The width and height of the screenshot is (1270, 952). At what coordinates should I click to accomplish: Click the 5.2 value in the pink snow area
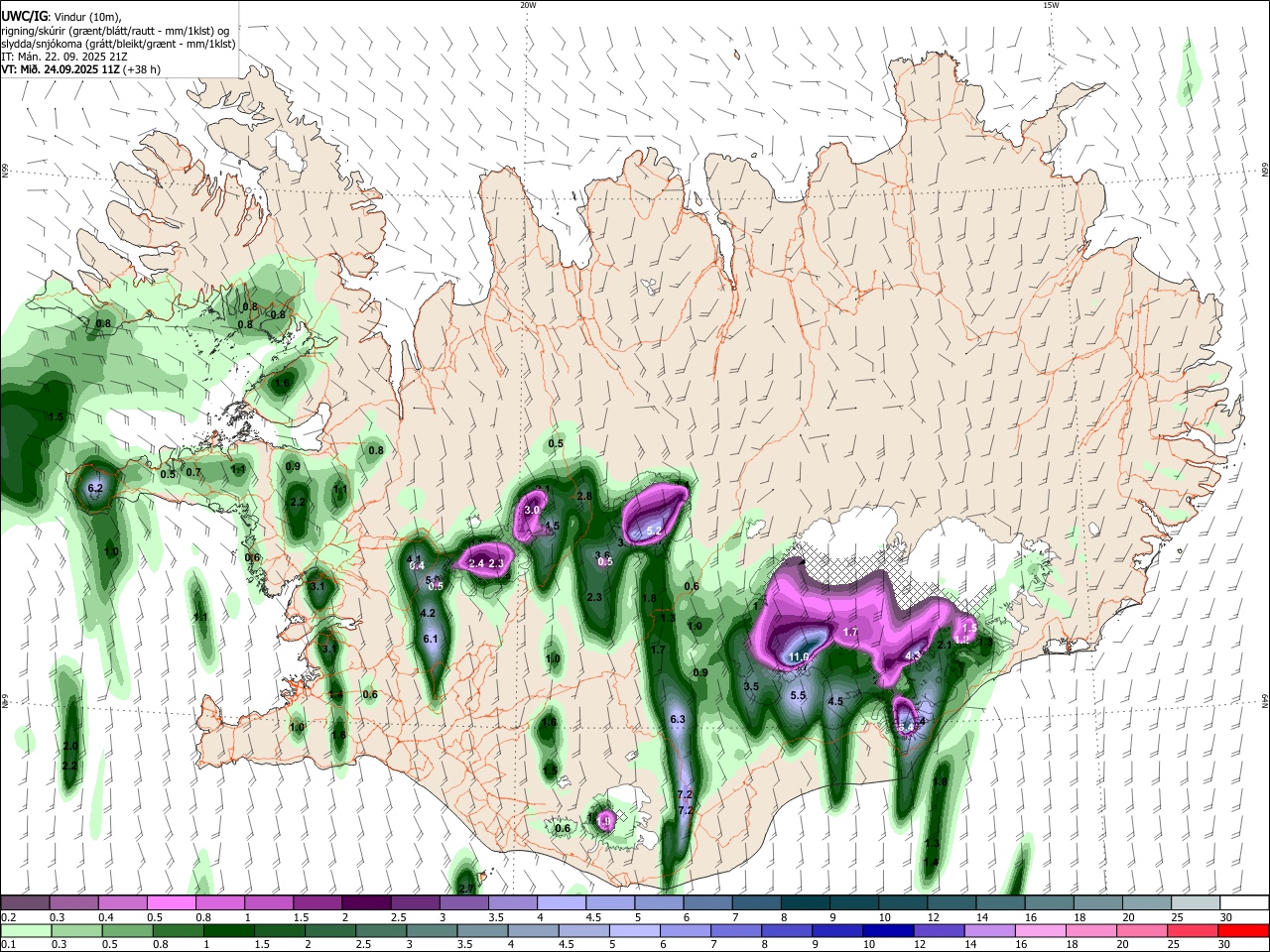pyautogui.click(x=653, y=532)
